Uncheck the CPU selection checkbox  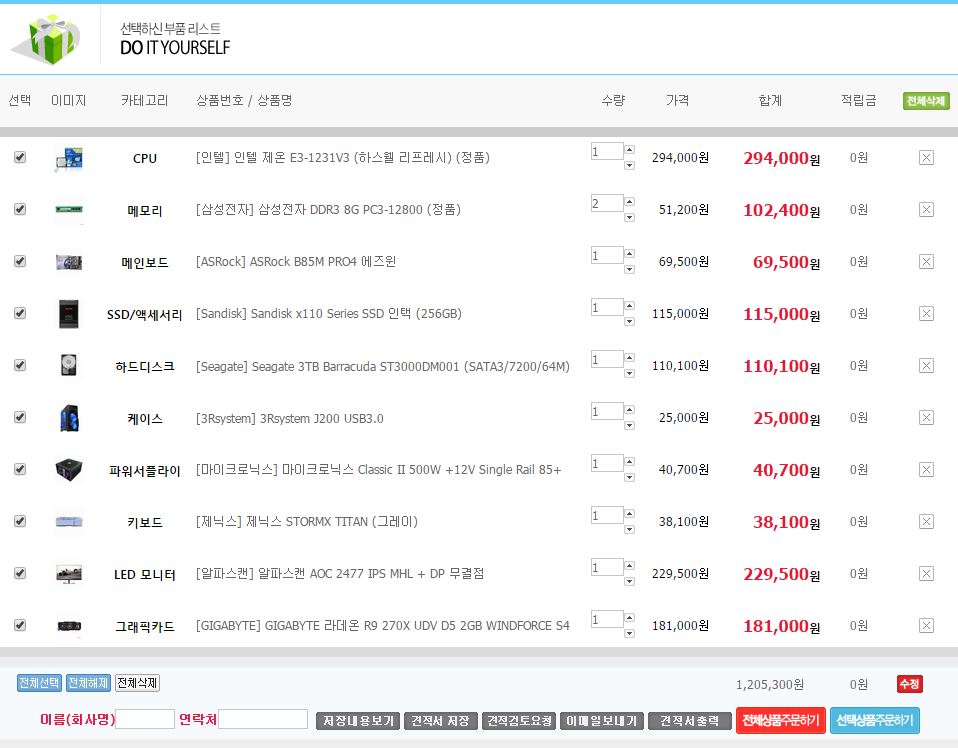[x=20, y=157]
